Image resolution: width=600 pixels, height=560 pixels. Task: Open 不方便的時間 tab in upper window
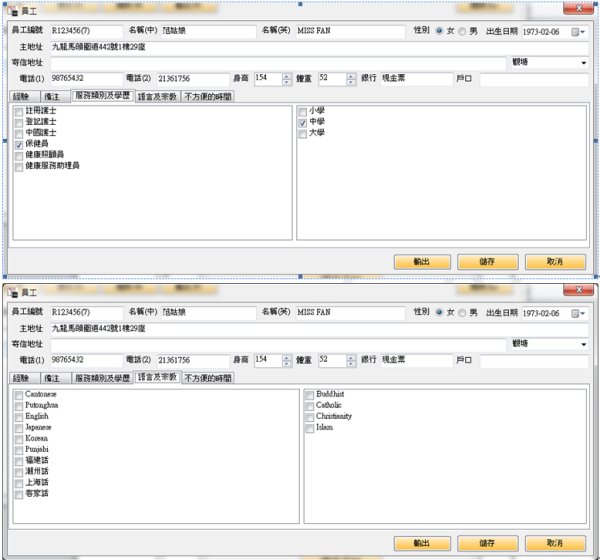(x=208, y=96)
